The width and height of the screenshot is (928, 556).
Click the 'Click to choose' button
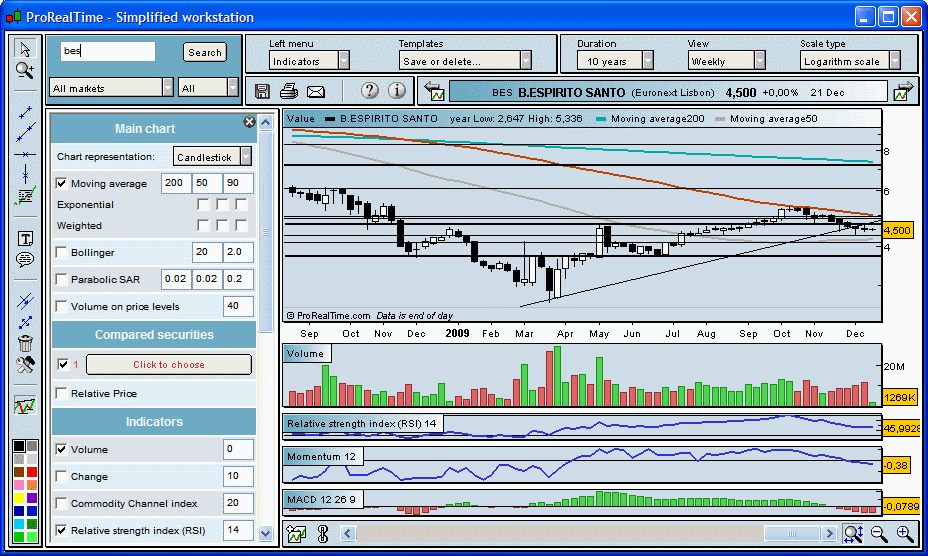tap(169, 364)
